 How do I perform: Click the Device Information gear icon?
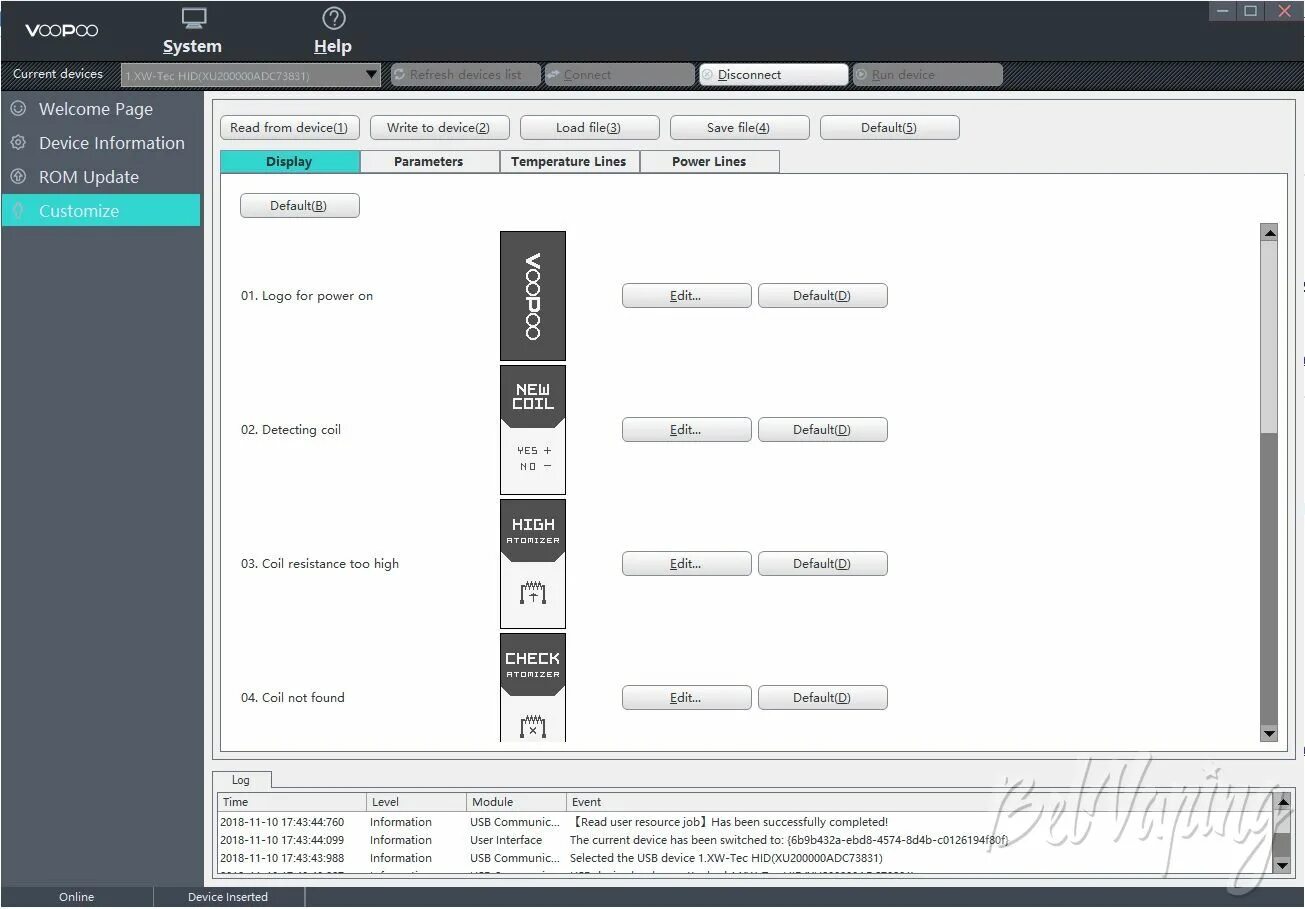coord(18,142)
